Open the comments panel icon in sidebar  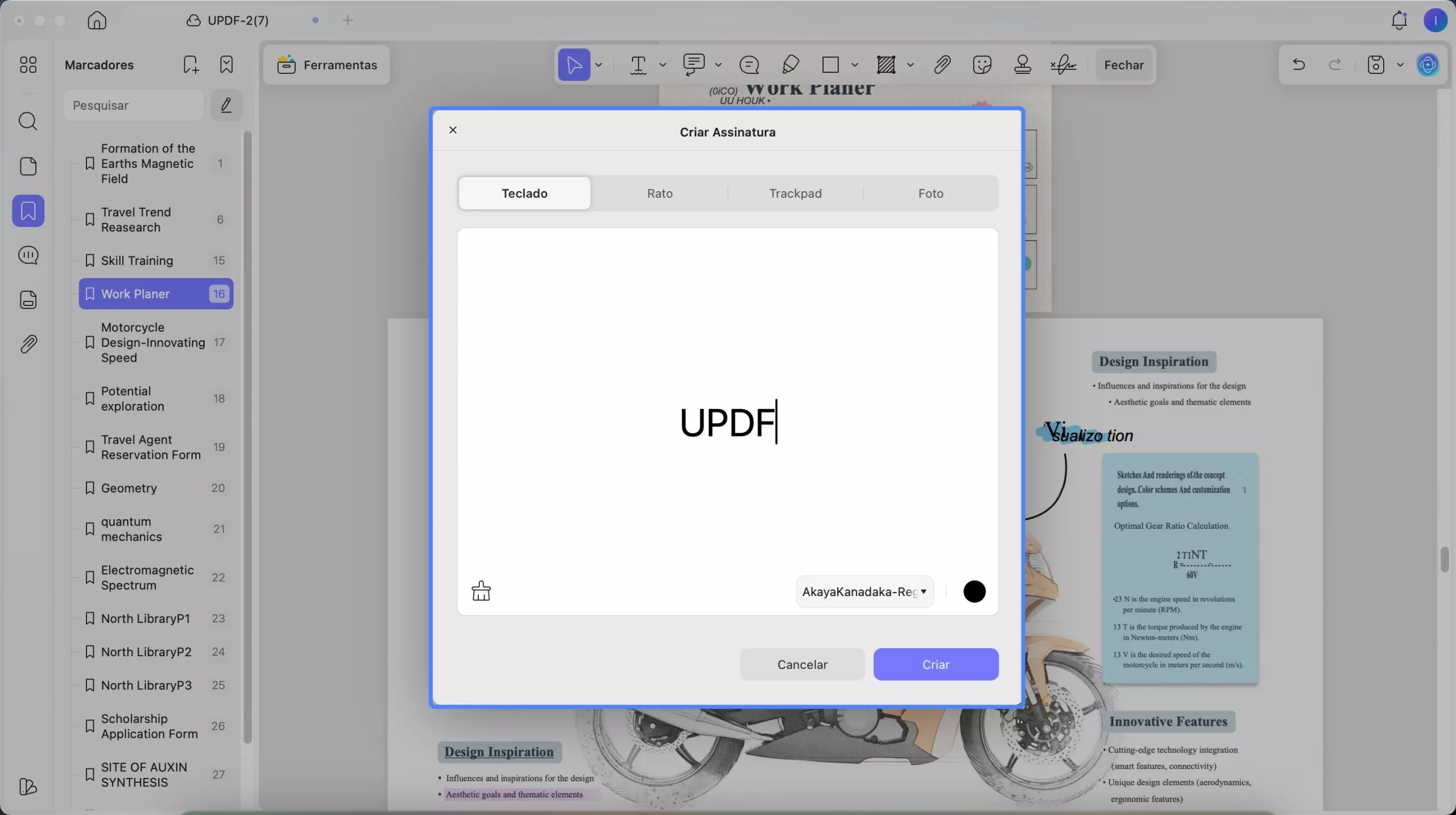click(28, 255)
